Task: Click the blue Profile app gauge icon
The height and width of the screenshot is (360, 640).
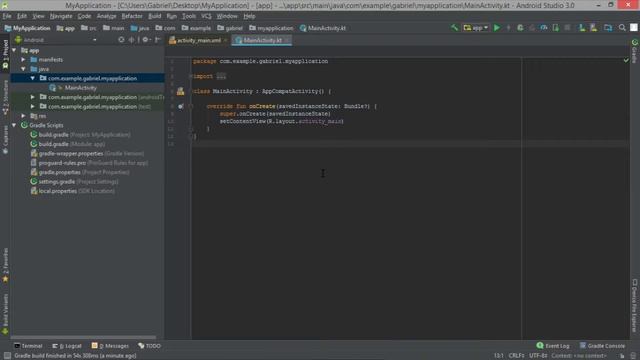Action: [x=544, y=28]
